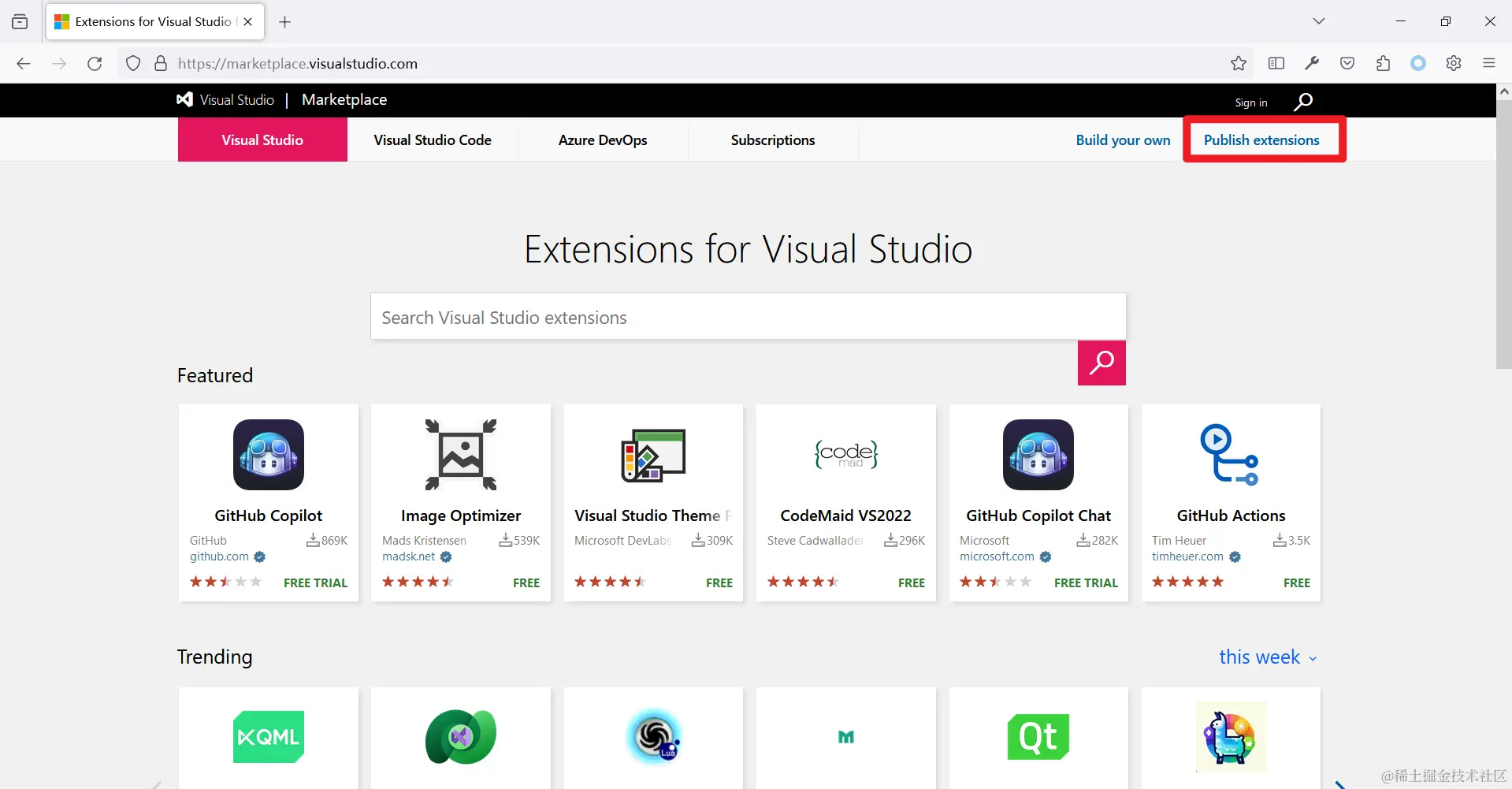This screenshot has height=789, width=1512.
Task: Click the GitHub Copilot Chat title text
Action: tap(1038, 515)
